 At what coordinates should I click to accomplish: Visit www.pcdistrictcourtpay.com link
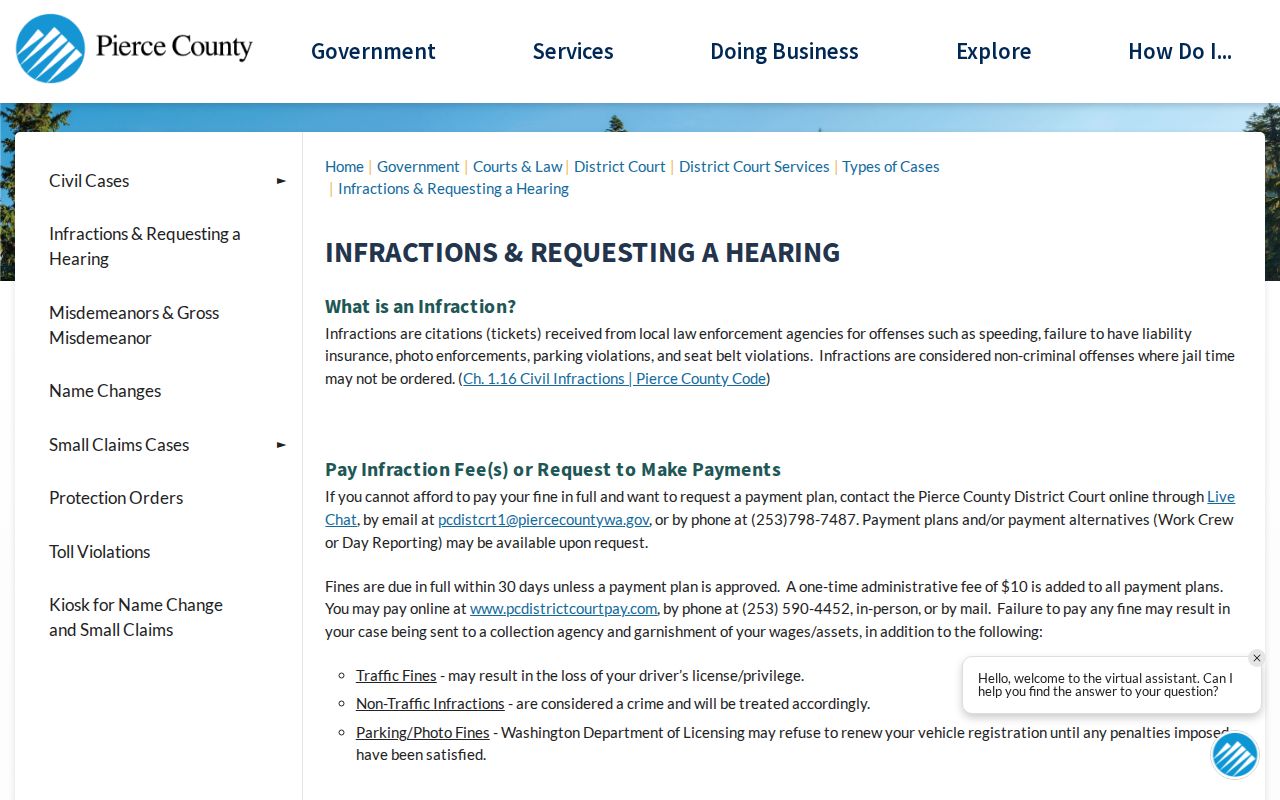[563, 609]
